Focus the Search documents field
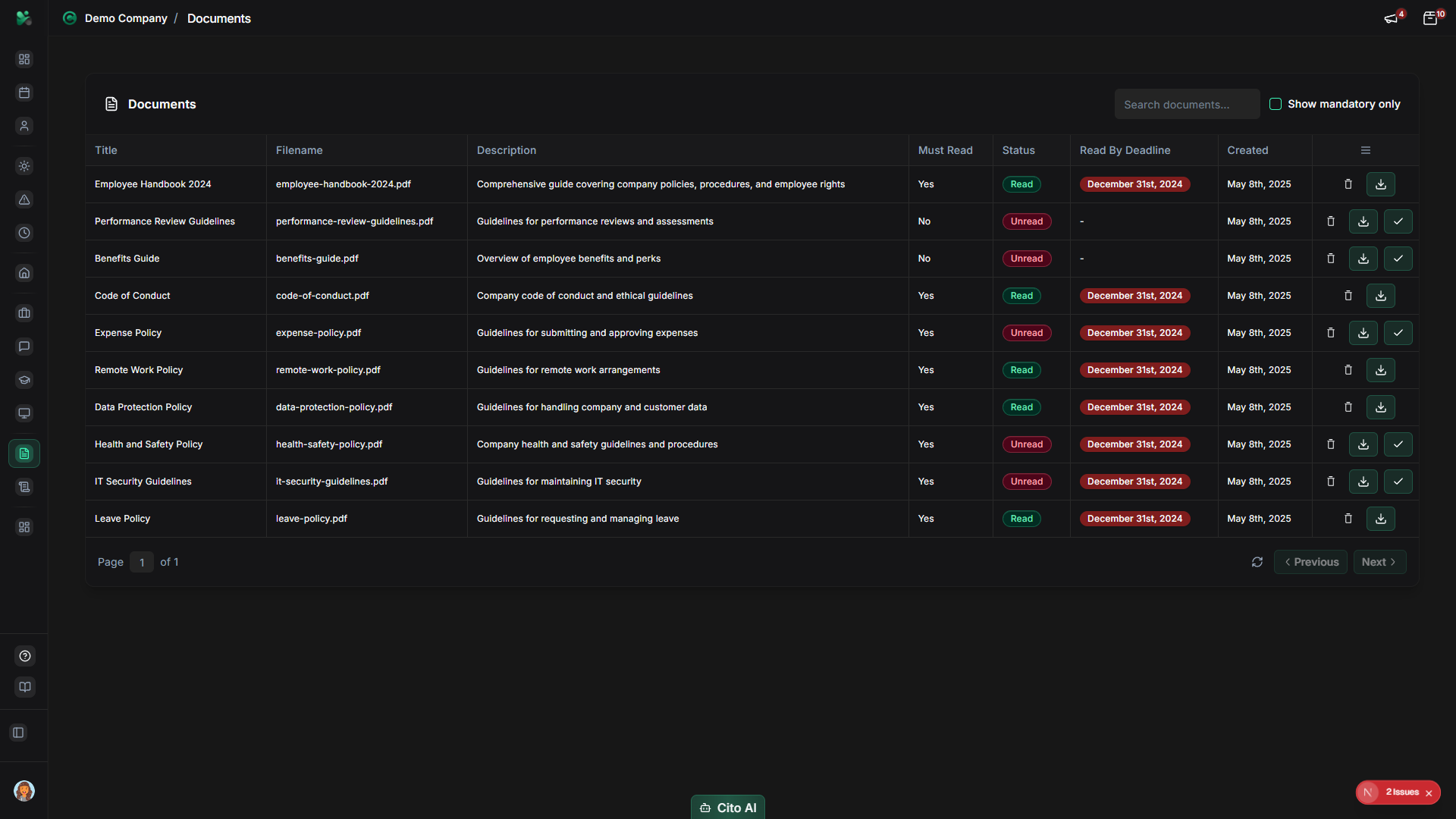The width and height of the screenshot is (1456, 819). (x=1187, y=105)
